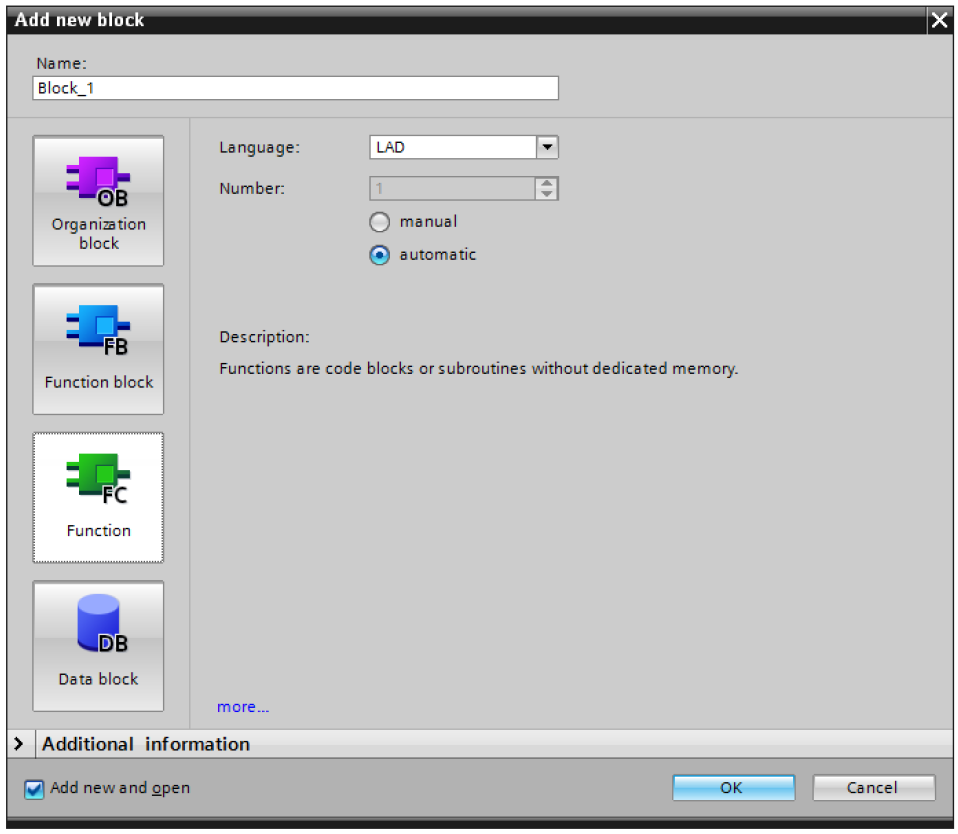Increase Number with the up spinner arrow
This screenshot has width=958, height=834.
point(547,183)
